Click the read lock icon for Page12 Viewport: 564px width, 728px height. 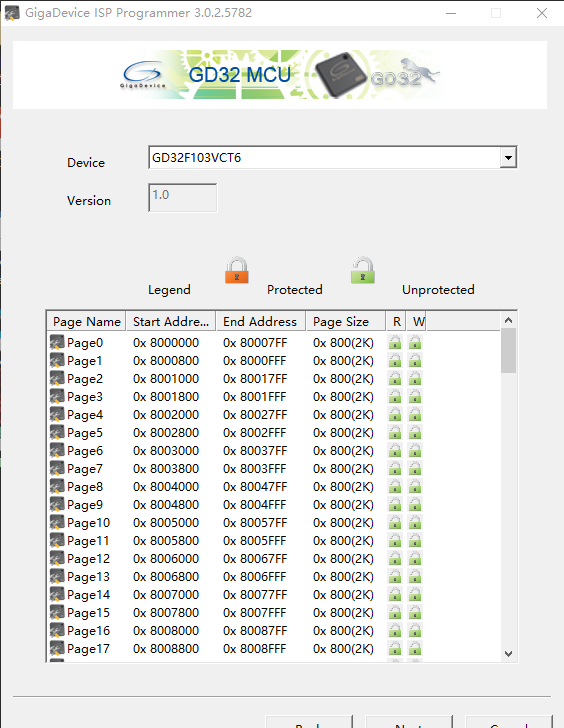pyautogui.click(x=395, y=559)
